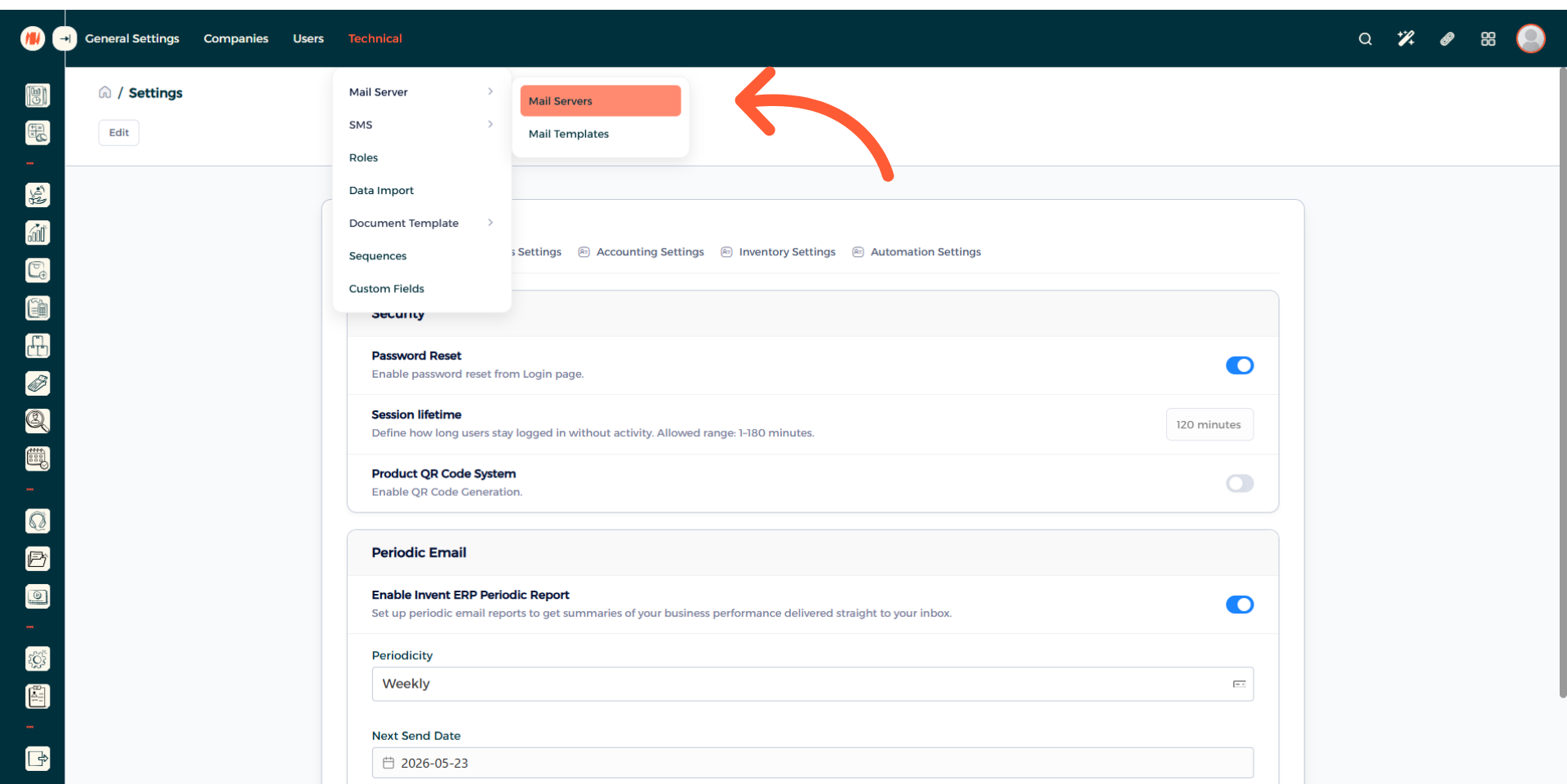
Task: Click the Password Reset label
Action: [416, 356]
